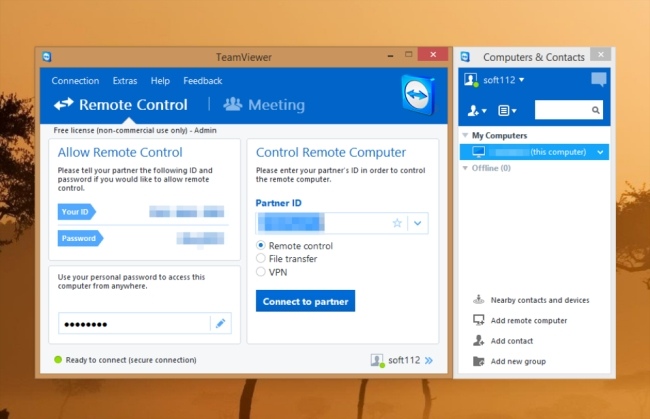Viewport: 650px width, 419px height.
Task: Click the Meeting people icon
Action: pyautogui.click(x=233, y=104)
